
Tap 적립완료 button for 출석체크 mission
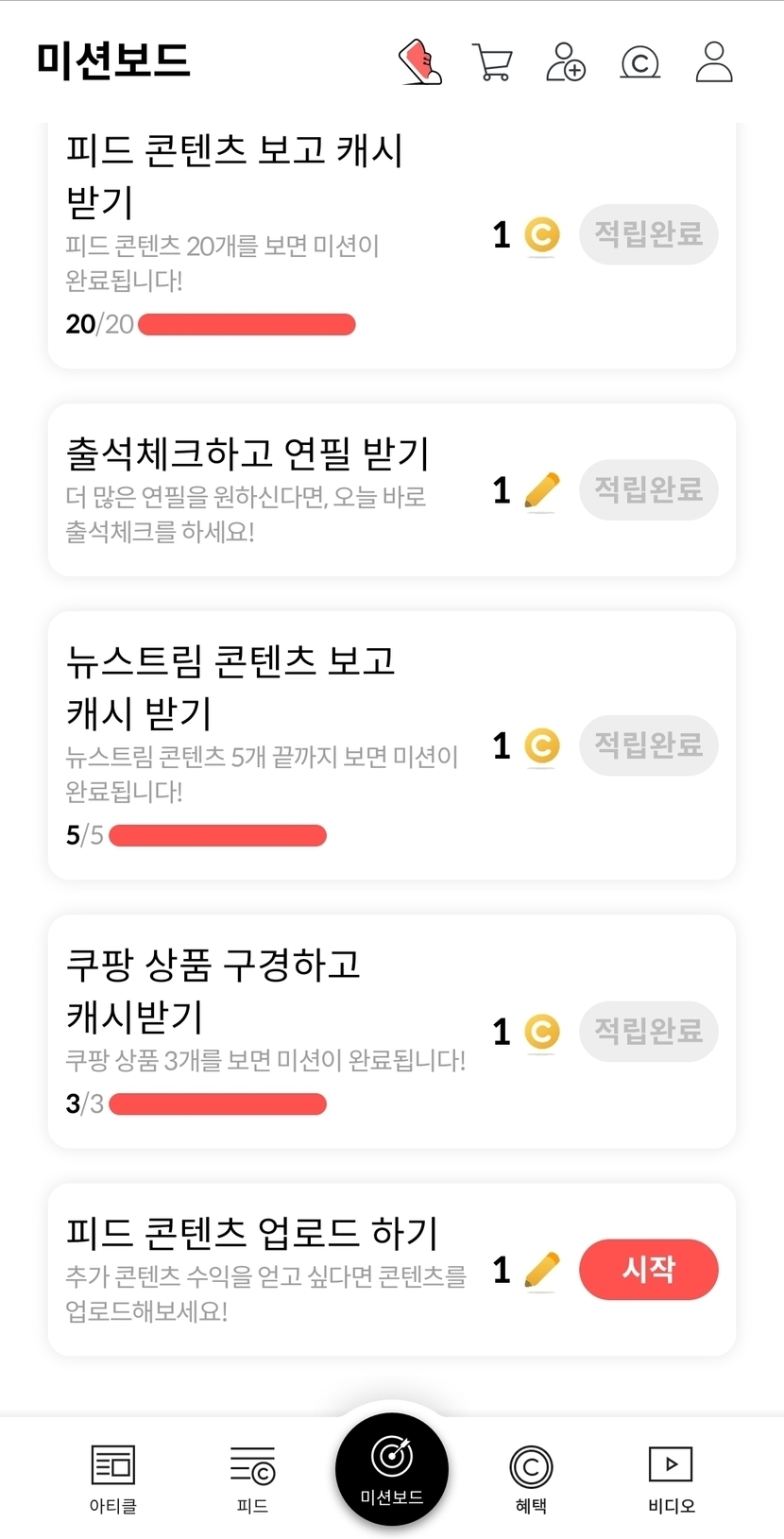point(649,490)
